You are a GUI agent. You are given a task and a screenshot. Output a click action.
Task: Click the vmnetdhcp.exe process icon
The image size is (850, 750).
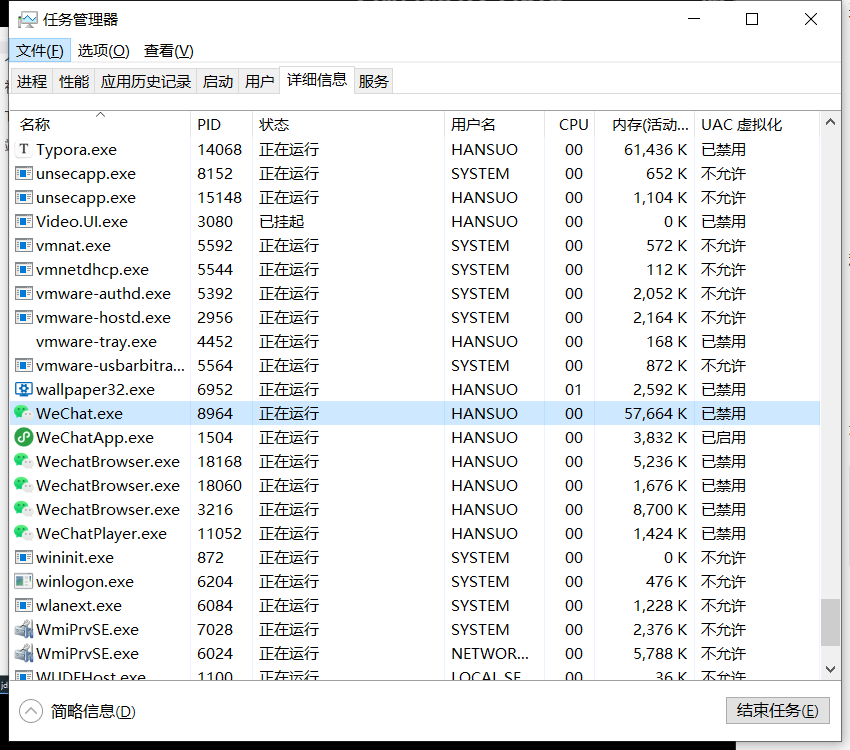23,269
